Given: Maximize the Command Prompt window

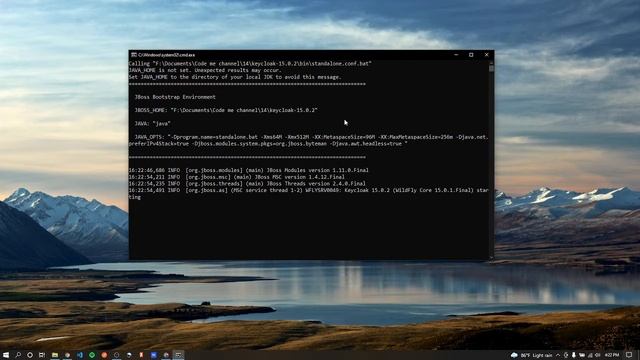Looking at the screenshot, I should click(471, 55).
